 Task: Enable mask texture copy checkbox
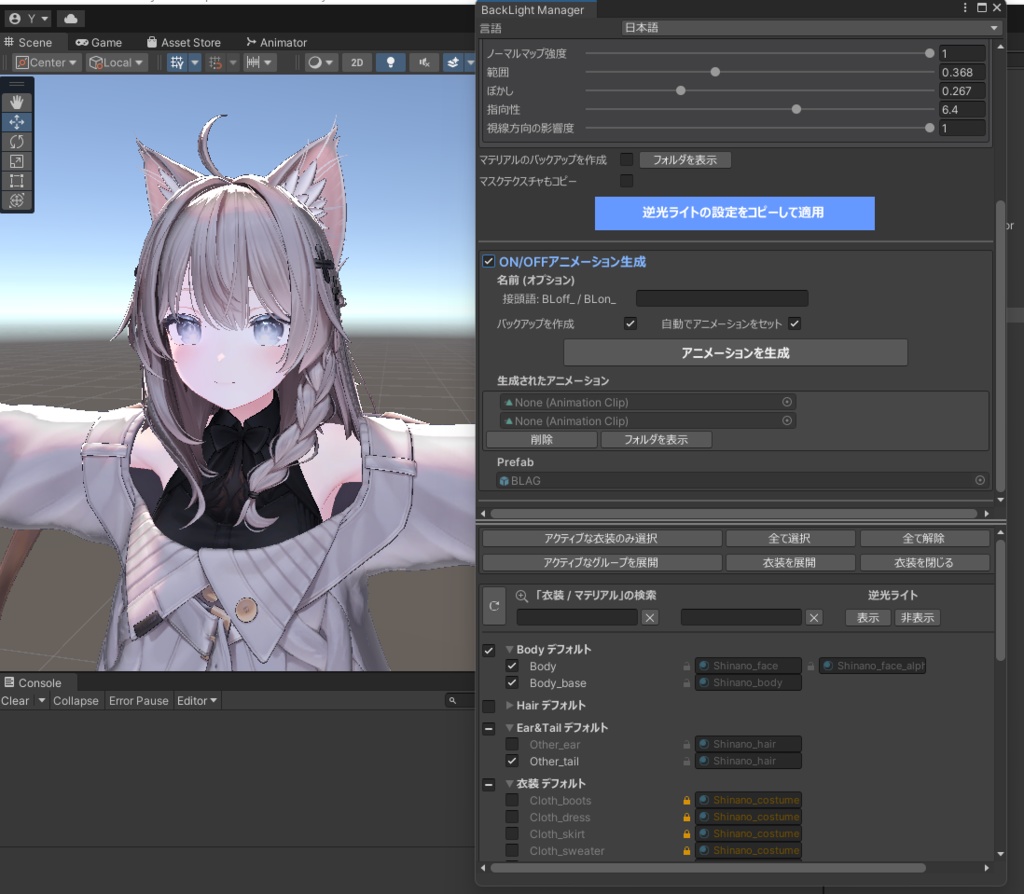tap(626, 181)
